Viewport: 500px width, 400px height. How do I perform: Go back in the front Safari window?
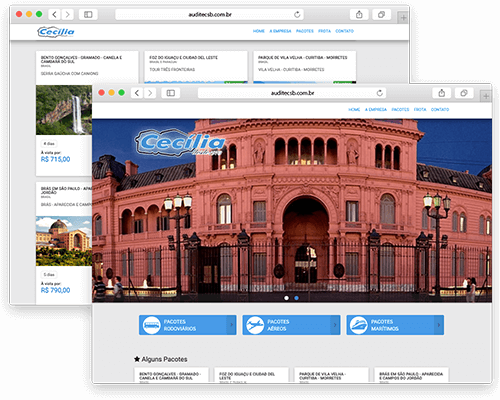point(137,93)
